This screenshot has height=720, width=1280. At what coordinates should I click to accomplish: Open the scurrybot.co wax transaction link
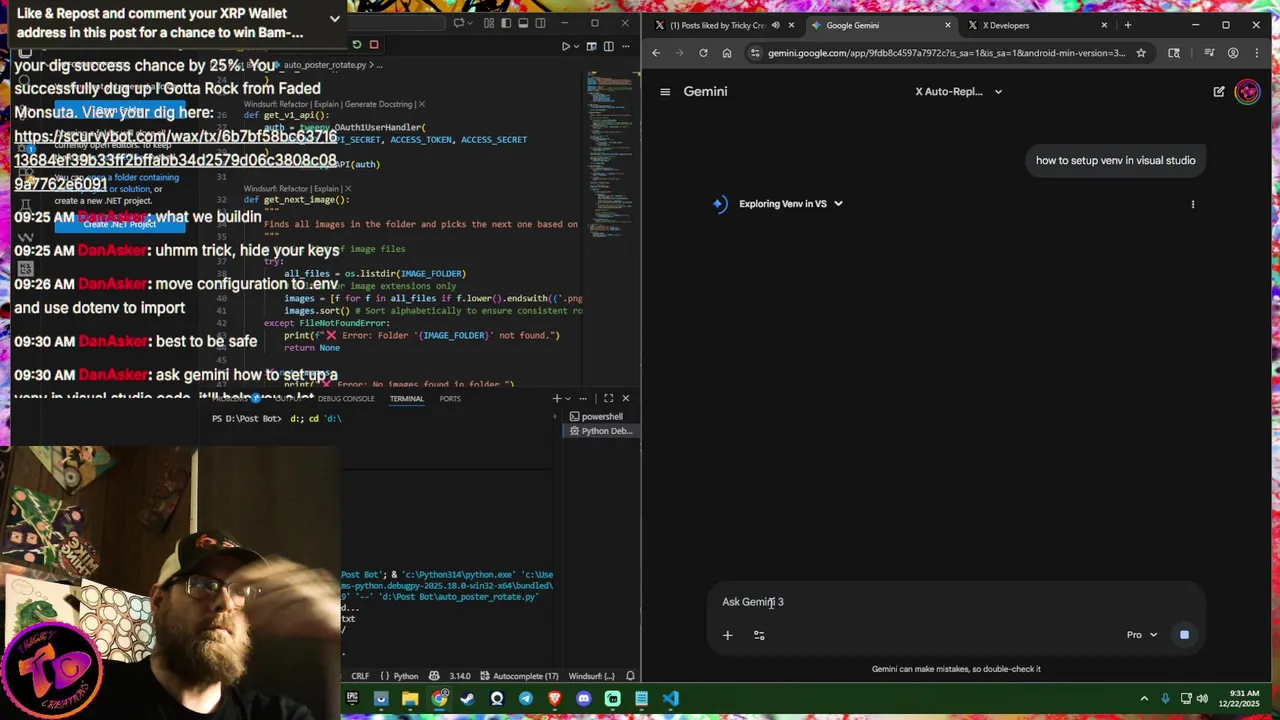175,160
